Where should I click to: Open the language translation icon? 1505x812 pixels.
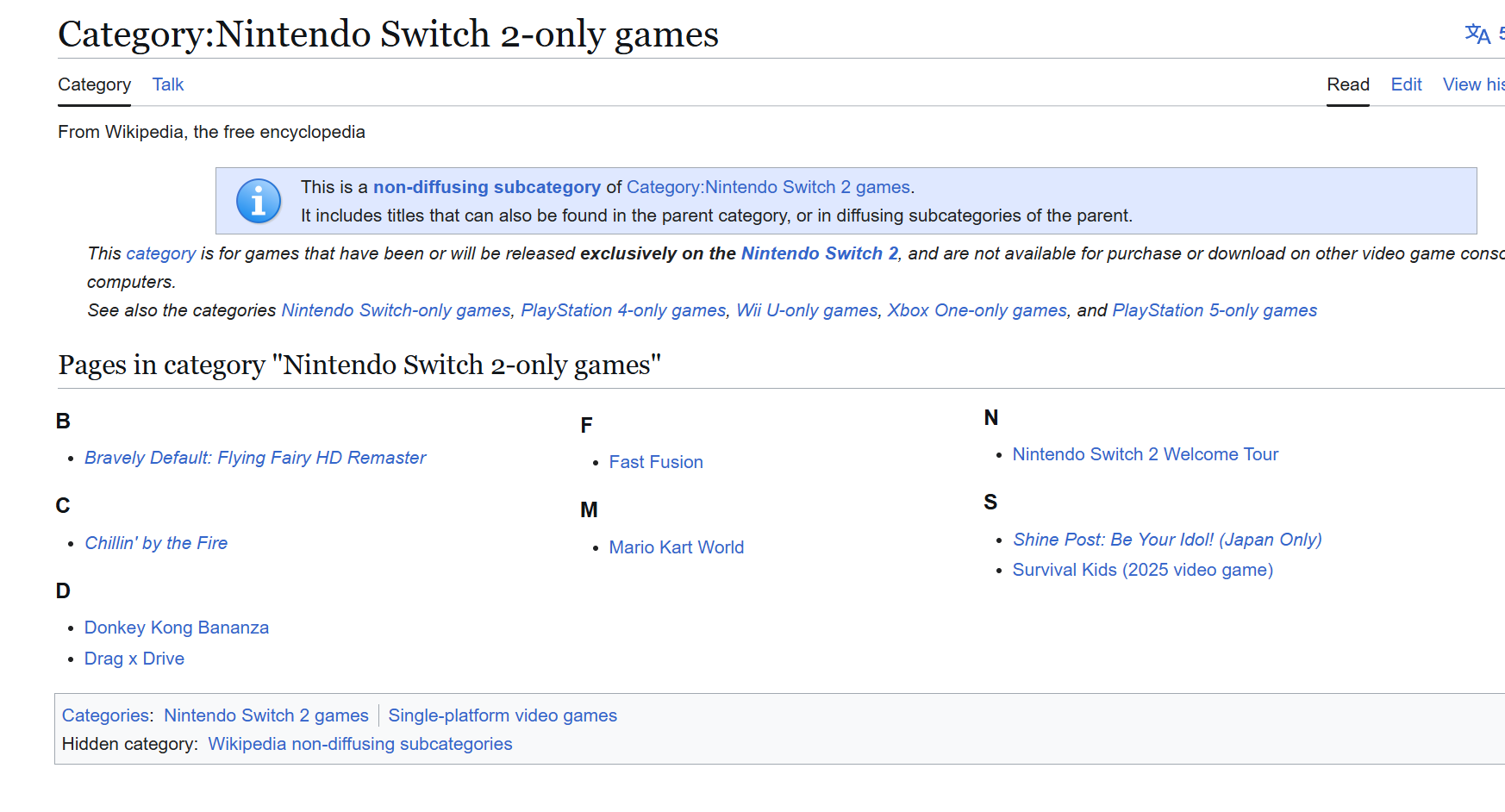(x=1477, y=34)
